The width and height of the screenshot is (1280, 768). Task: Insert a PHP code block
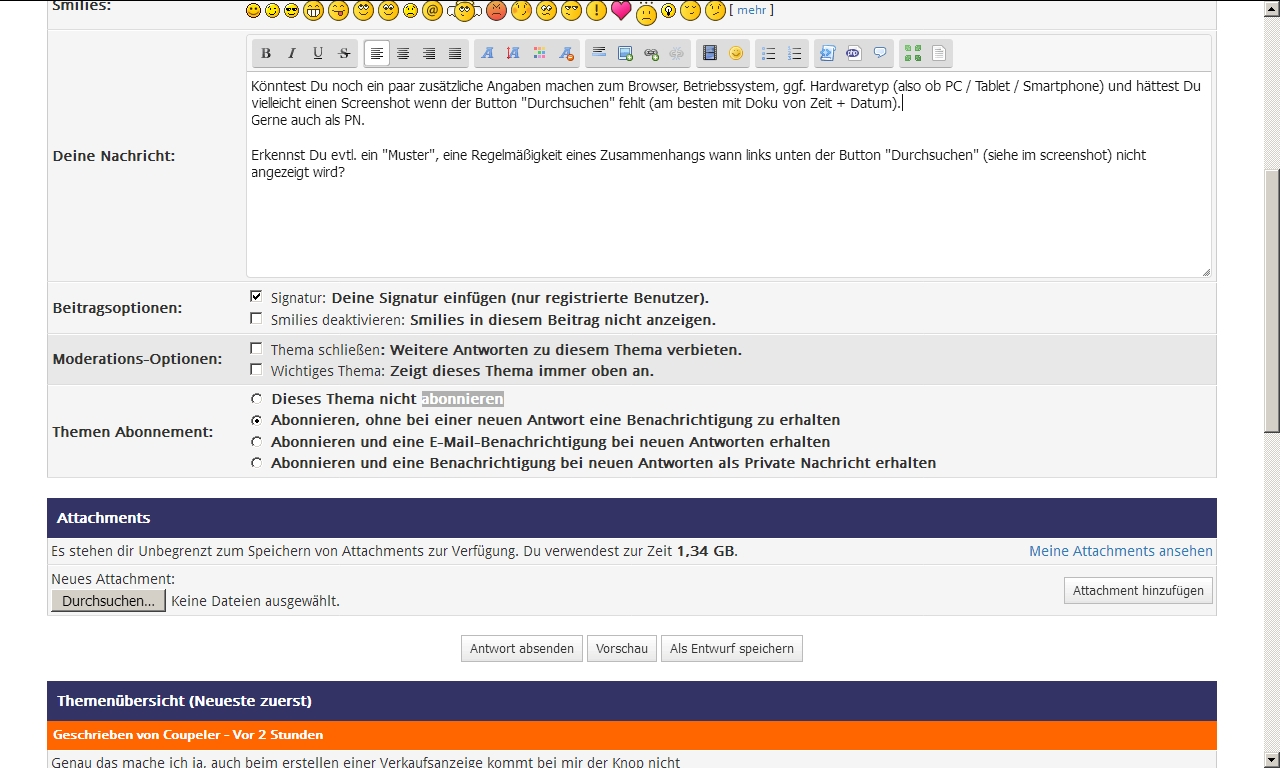(853, 53)
